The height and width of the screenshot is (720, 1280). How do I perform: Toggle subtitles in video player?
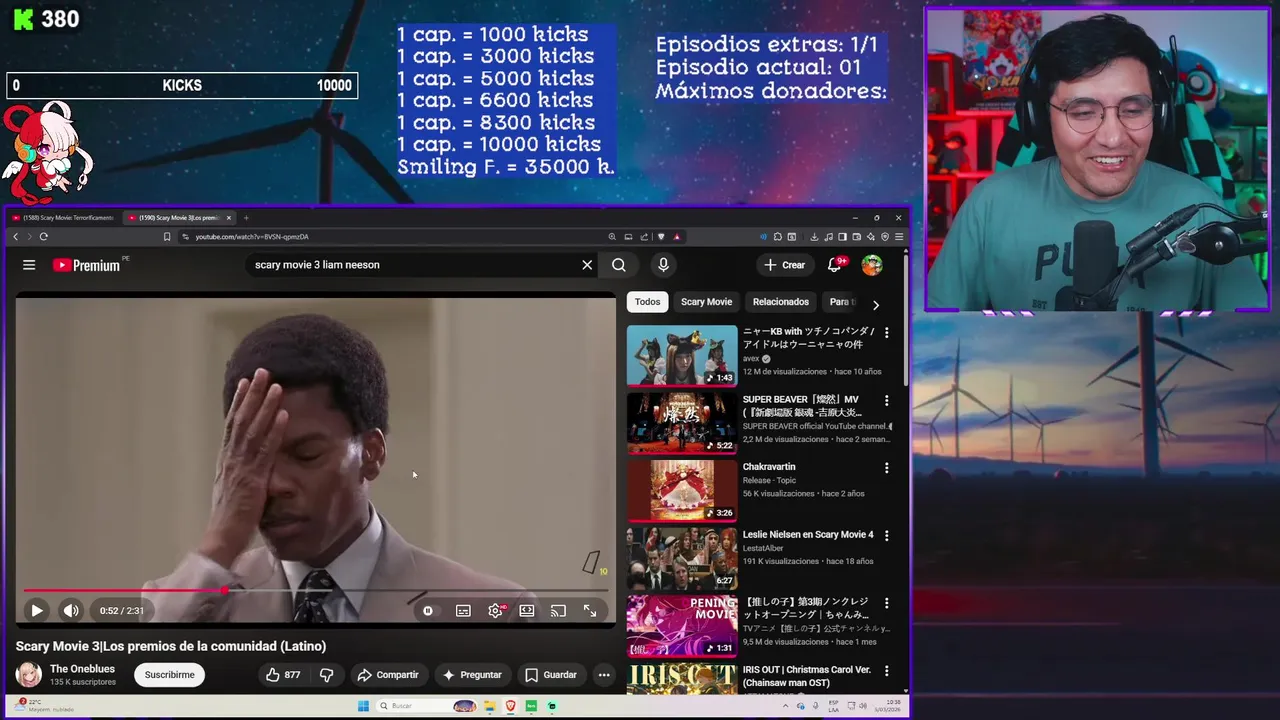(463, 610)
